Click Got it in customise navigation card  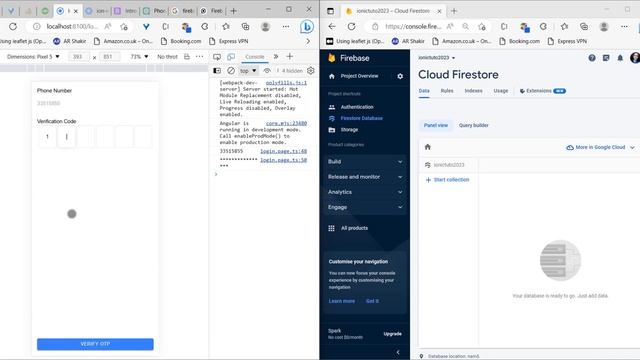pyautogui.click(x=372, y=301)
